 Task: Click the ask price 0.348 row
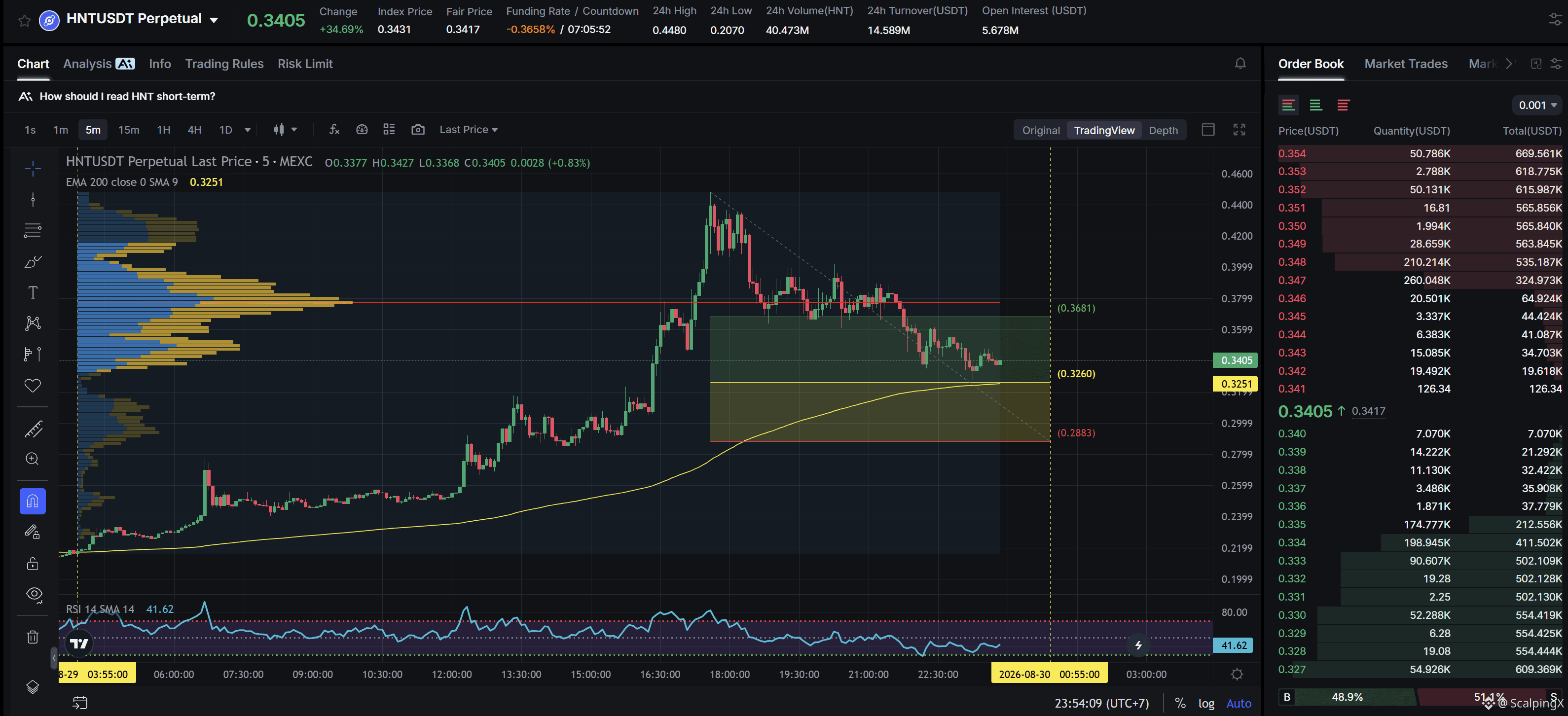[x=1420, y=262]
